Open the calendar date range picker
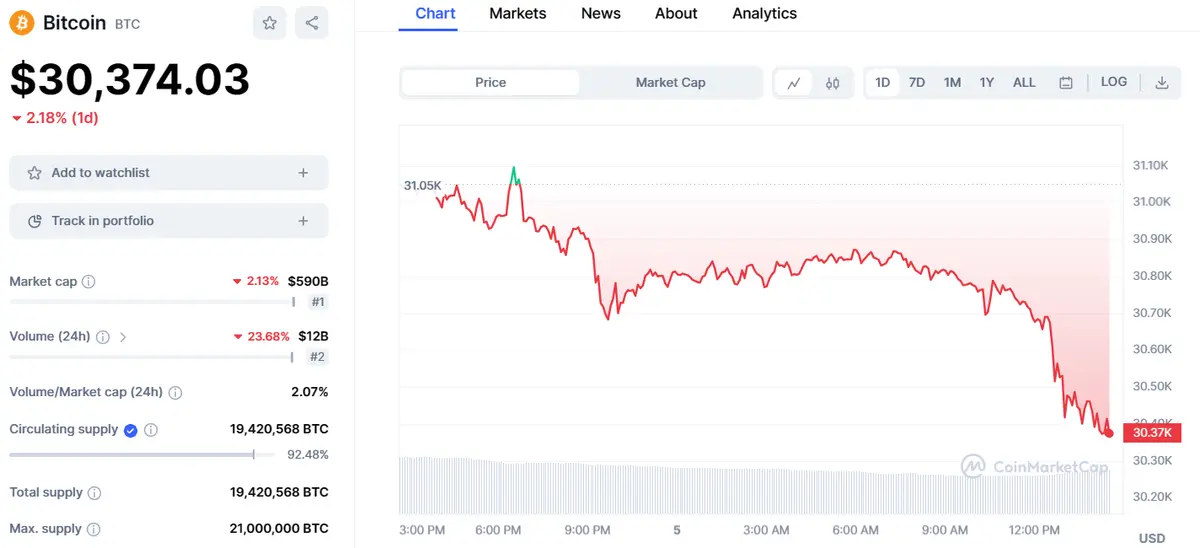 click(1066, 83)
